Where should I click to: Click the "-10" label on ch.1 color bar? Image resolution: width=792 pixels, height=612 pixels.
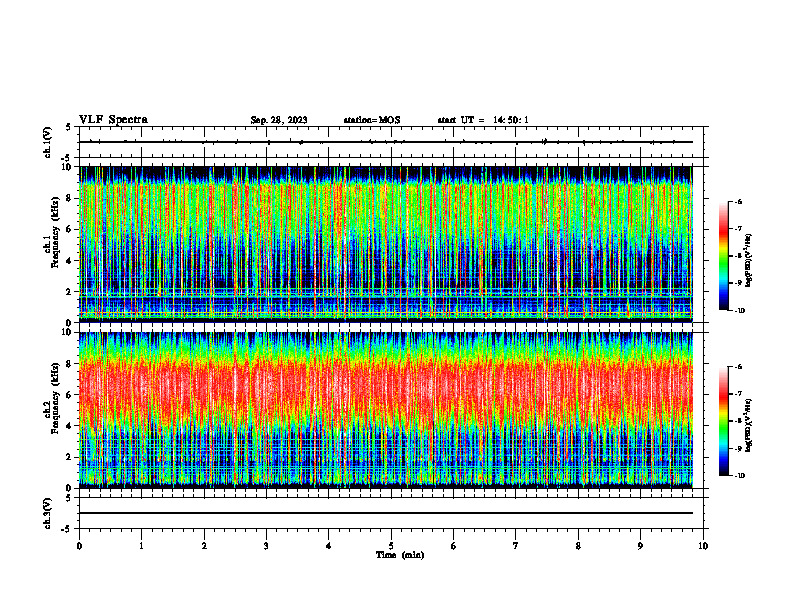(740, 311)
